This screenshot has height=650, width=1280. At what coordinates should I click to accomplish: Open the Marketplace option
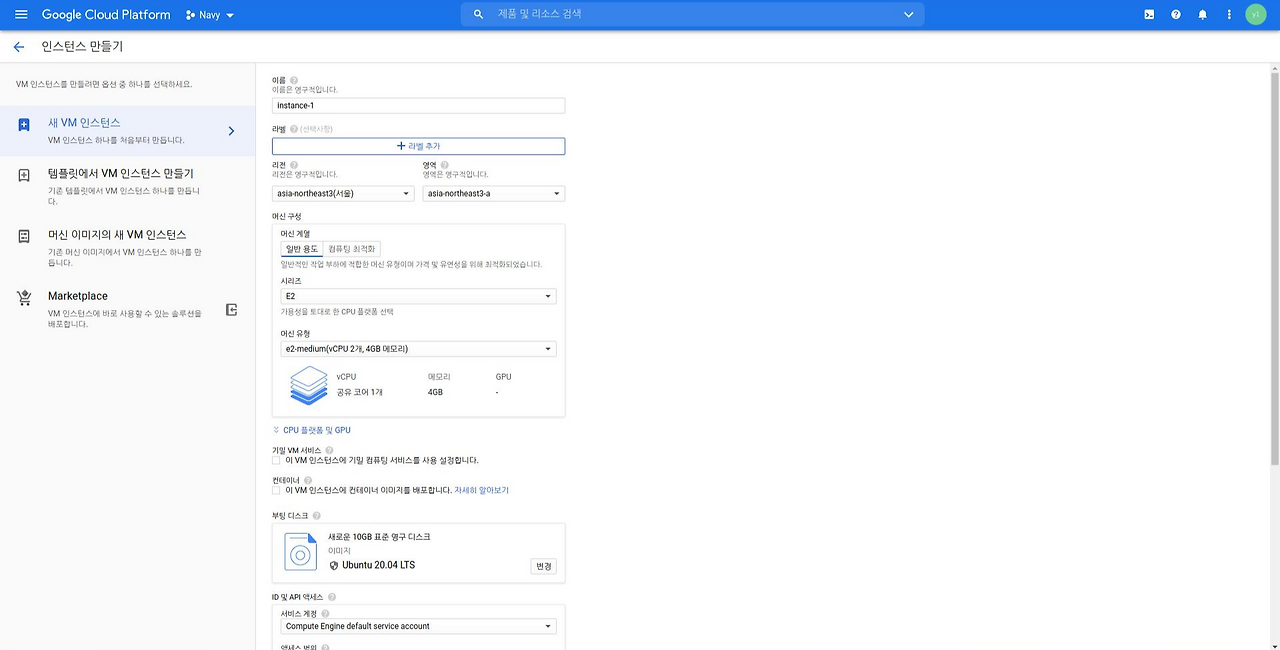tap(127, 309)
